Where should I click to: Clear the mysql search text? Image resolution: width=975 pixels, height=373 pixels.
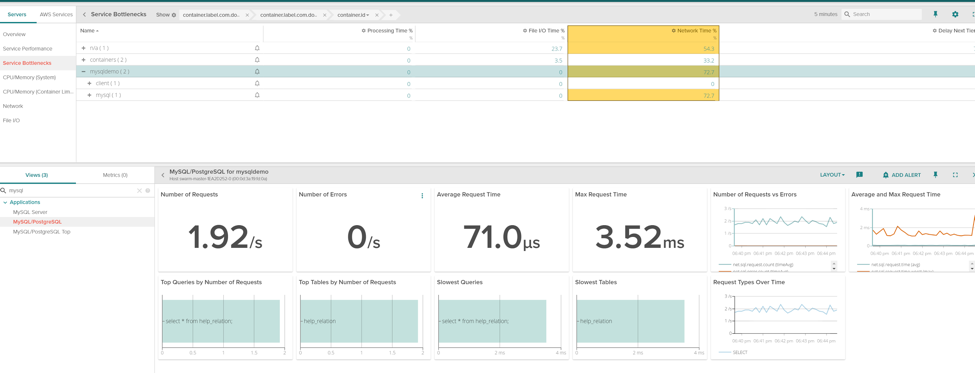139,191
